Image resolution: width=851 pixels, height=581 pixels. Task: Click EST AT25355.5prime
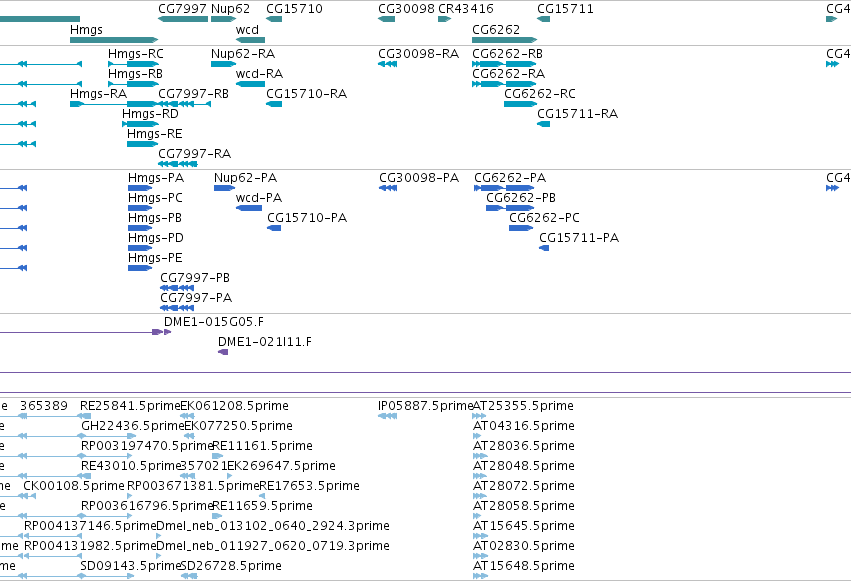click(x=523, y=406)
